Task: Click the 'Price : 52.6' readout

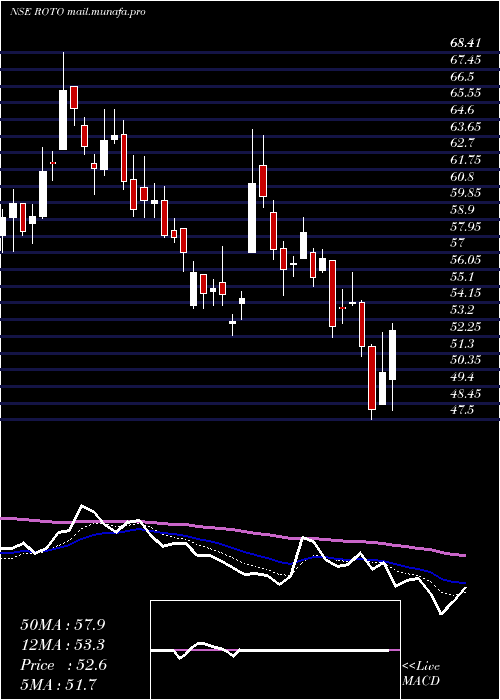Action: (63, 665)
